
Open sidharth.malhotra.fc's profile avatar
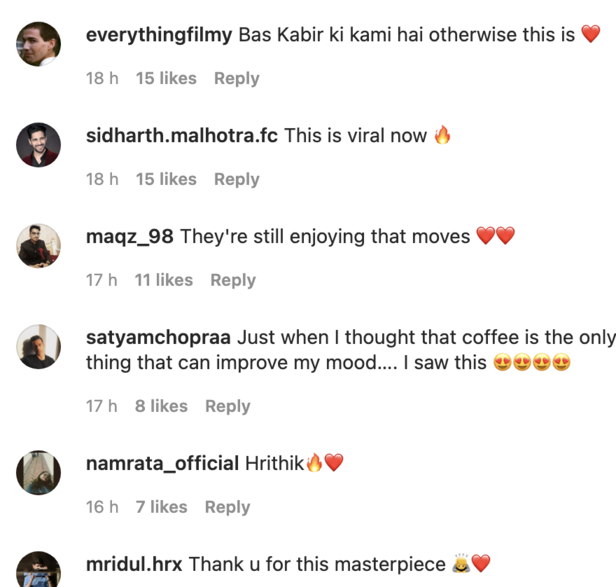coord(39,145)
